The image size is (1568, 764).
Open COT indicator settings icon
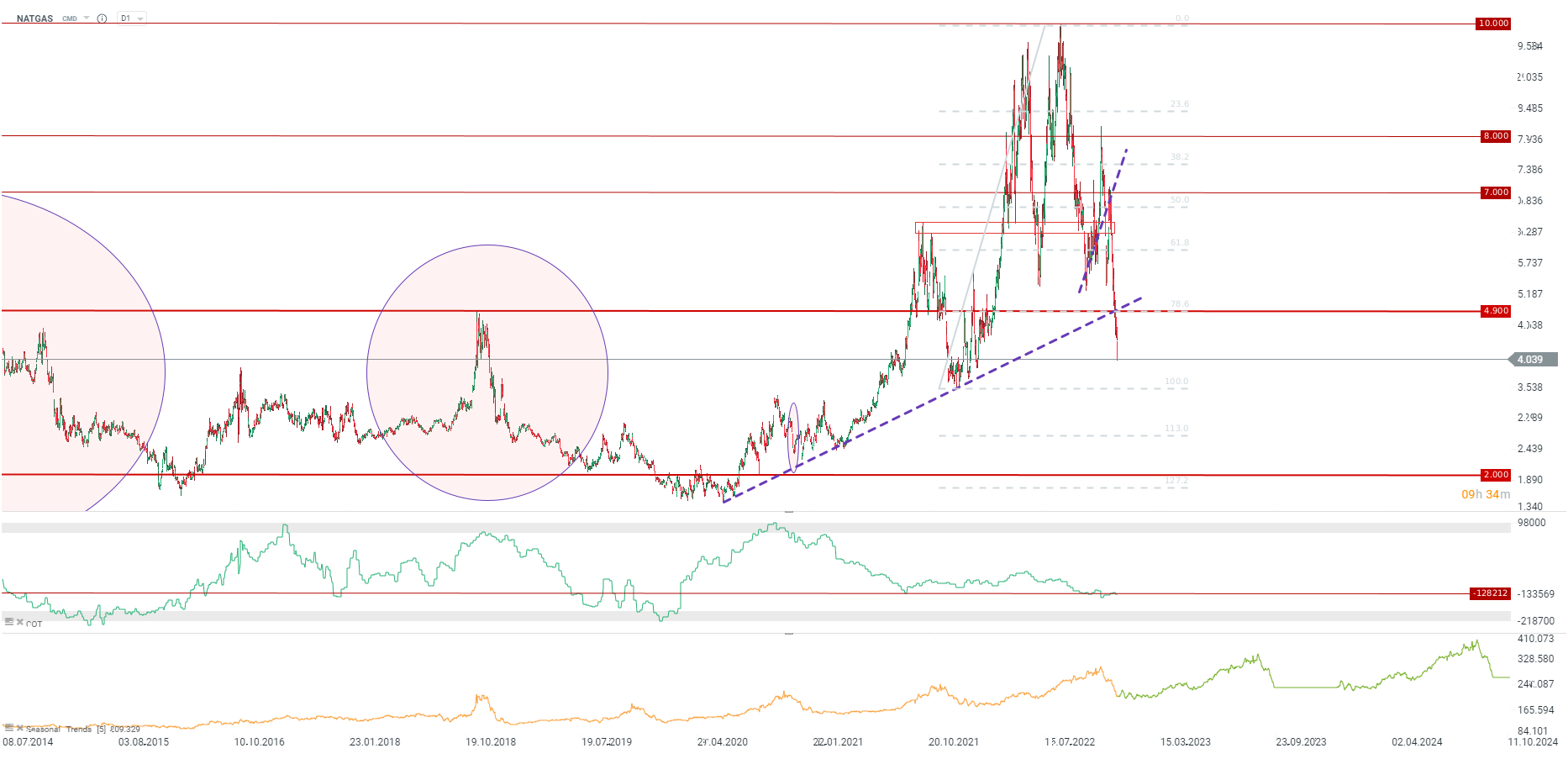pyautogui.click(x=8, y=622)
